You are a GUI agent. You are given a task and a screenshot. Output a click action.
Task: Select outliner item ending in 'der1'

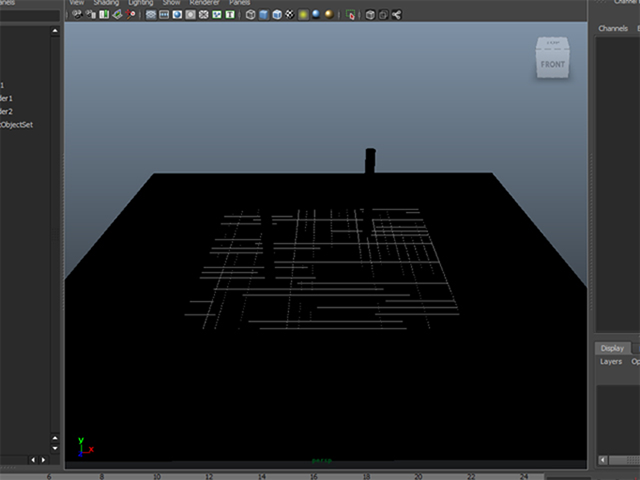[x=6, y=98]
